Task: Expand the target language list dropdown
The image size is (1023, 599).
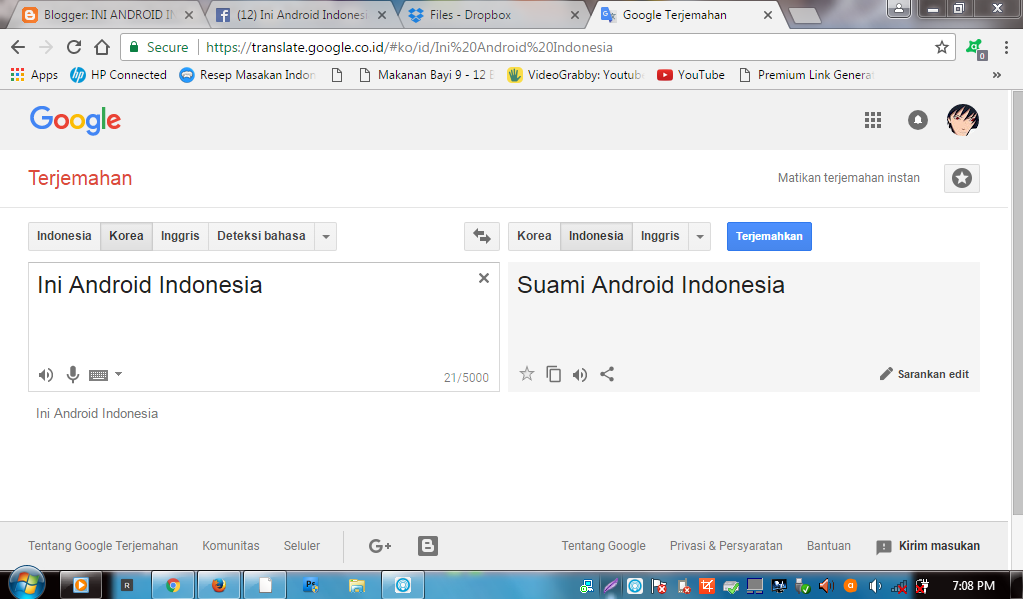Action: (x=699, y=236)
